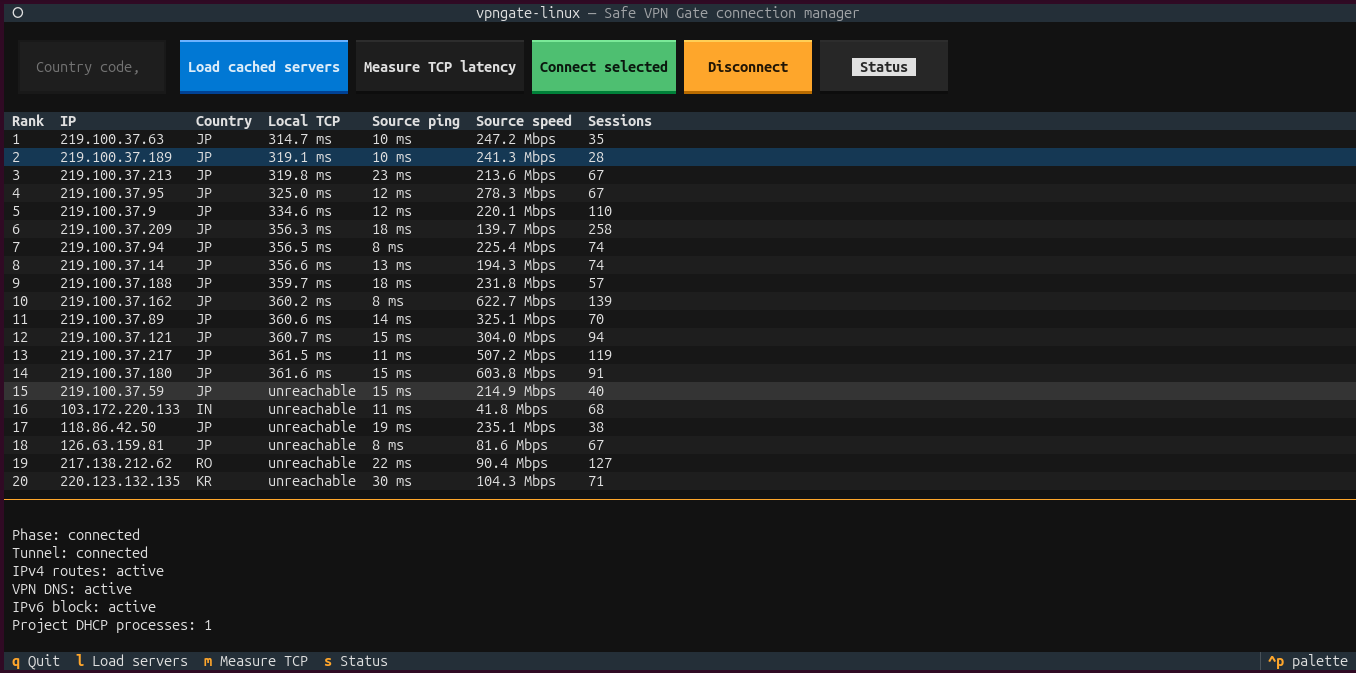Click the Rank column header
The height and width of the screenshot is (673, 1356).
click(28, 121)
